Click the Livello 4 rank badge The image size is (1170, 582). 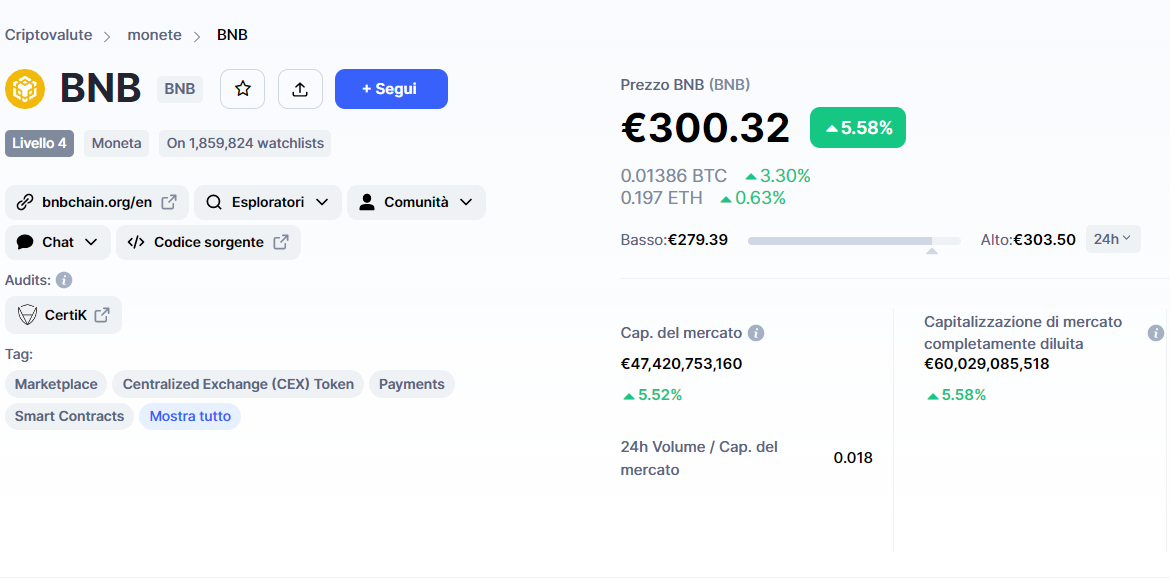[x=40, y=143]
